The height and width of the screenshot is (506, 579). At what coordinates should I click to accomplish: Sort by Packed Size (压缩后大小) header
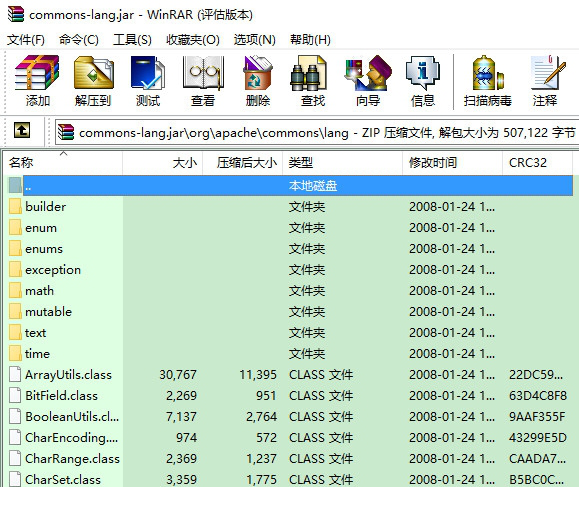click(x=243, y=163)
